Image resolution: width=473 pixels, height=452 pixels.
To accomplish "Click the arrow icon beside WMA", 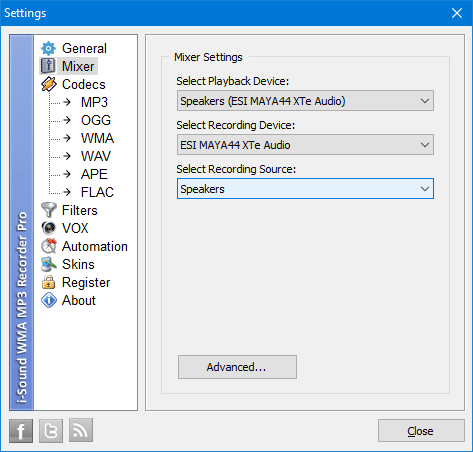I will point(67,138).
